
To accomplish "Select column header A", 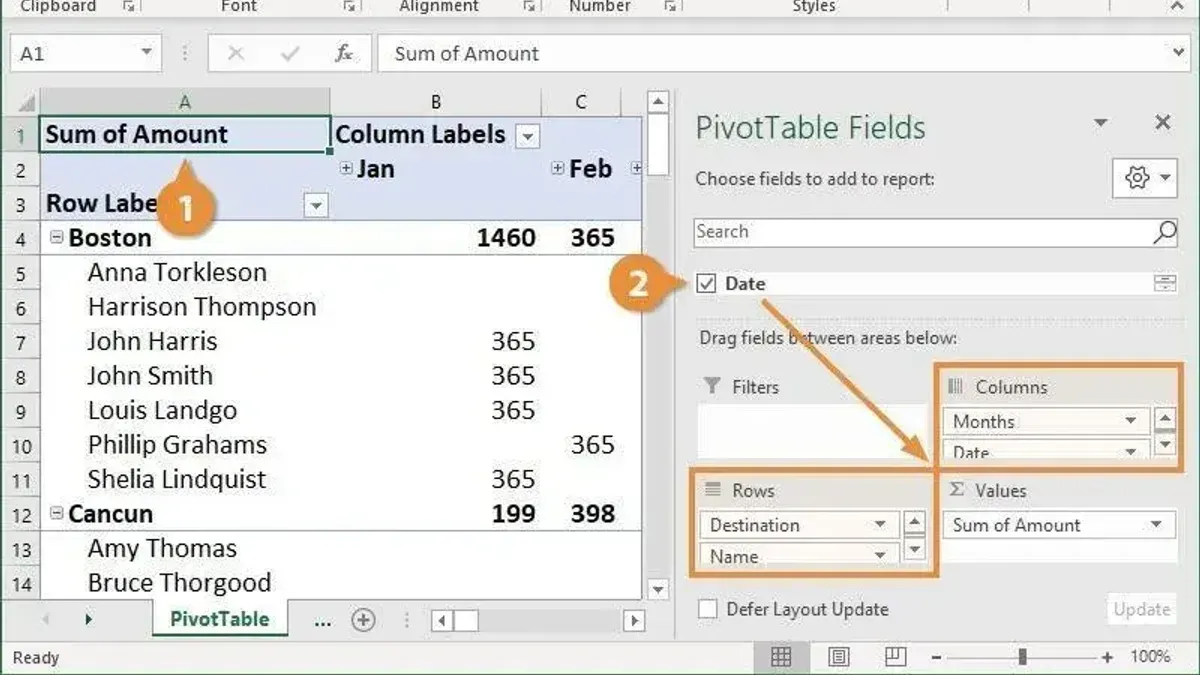I will 185,102.
